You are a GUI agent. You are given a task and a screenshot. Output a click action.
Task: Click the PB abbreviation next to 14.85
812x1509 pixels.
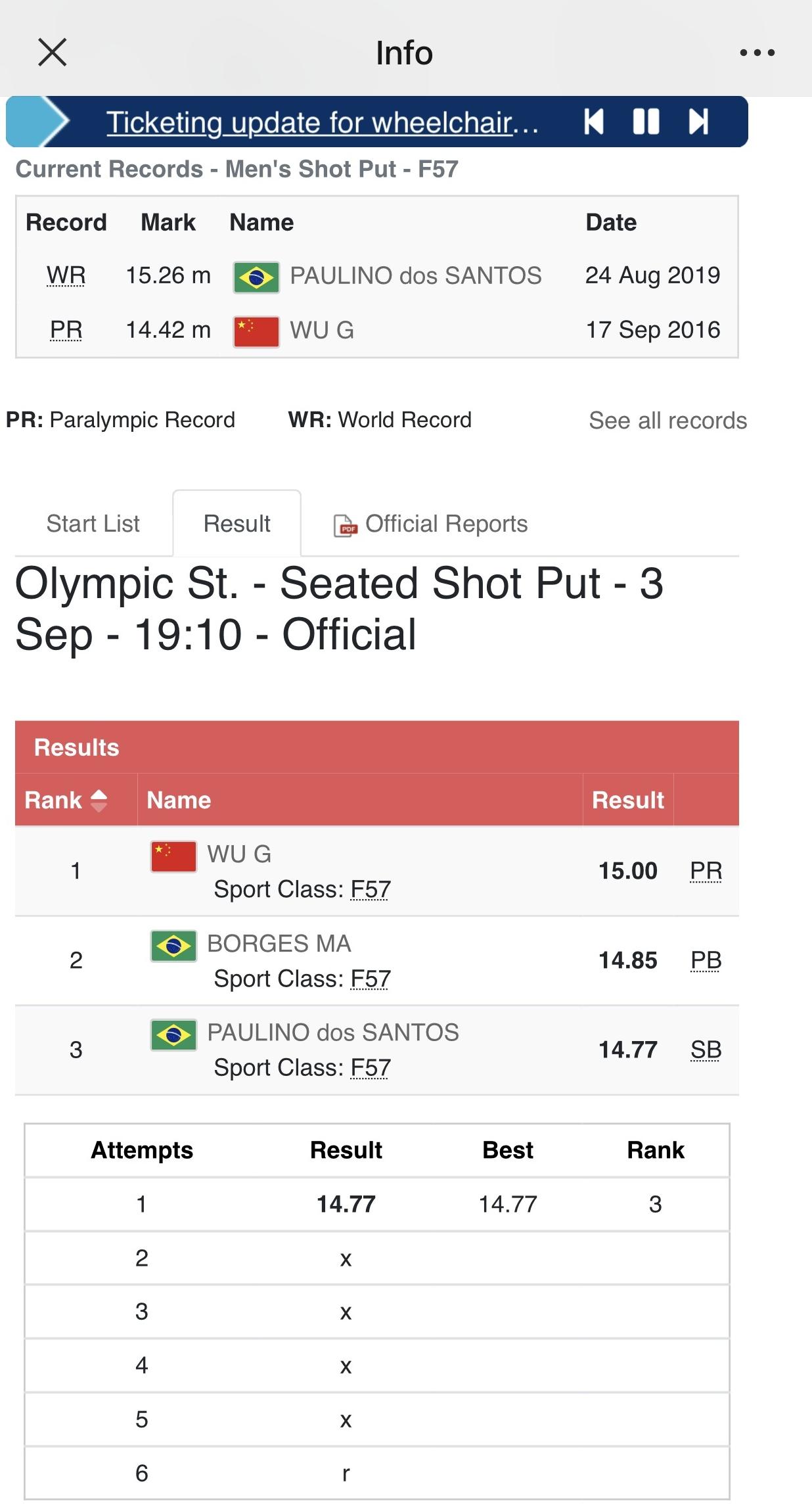pyautogui.click(x=706, y=960)
